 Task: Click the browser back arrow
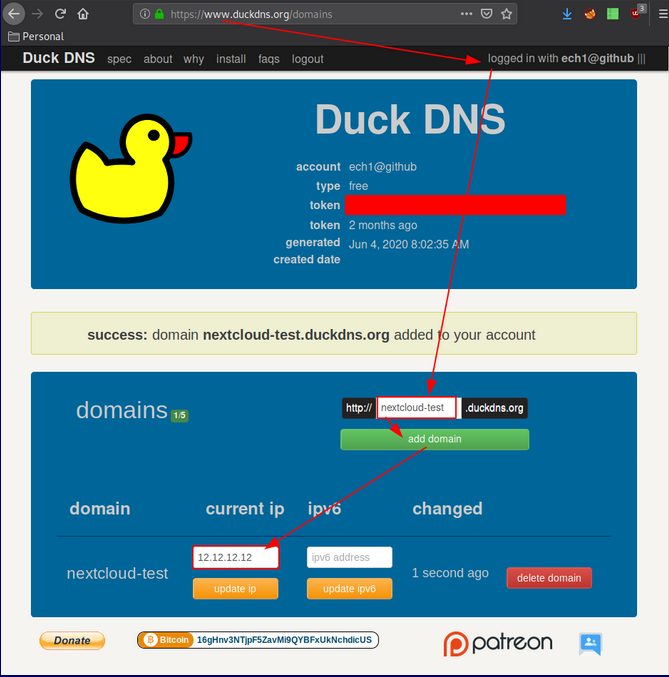point(14,14)
